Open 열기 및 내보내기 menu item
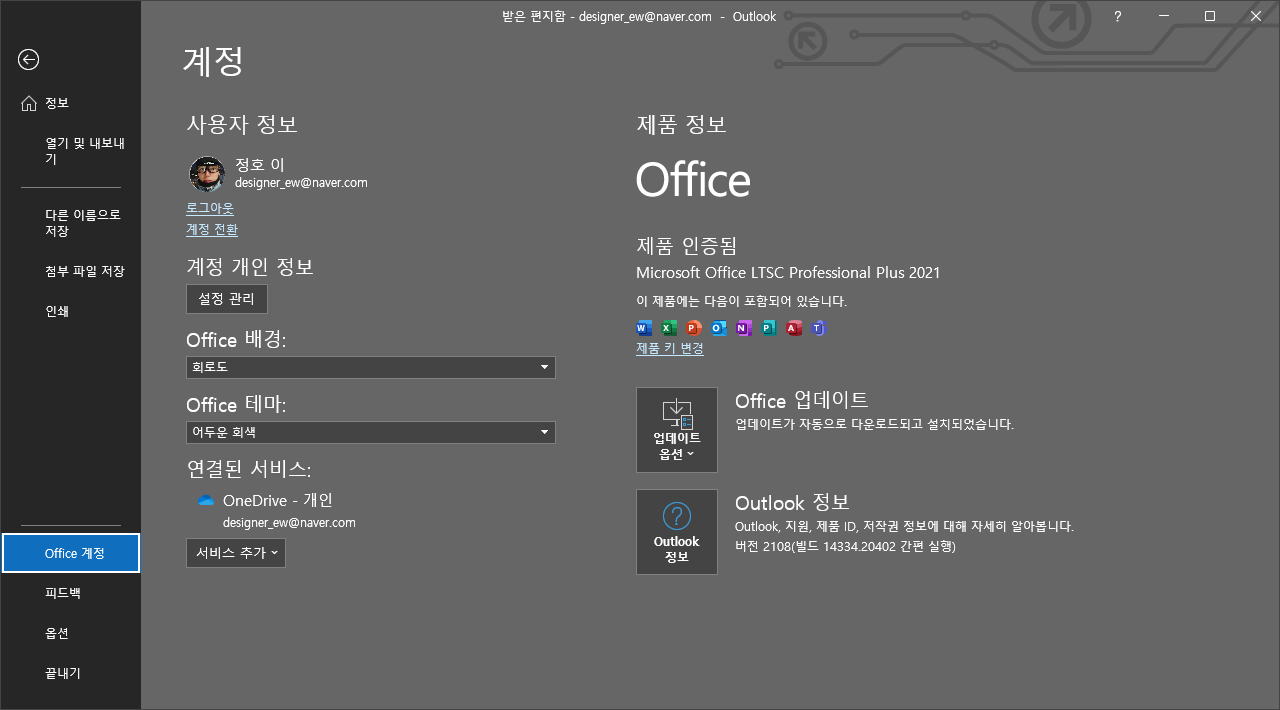This screenshot has width=1280, height=710. pos(70,151)
